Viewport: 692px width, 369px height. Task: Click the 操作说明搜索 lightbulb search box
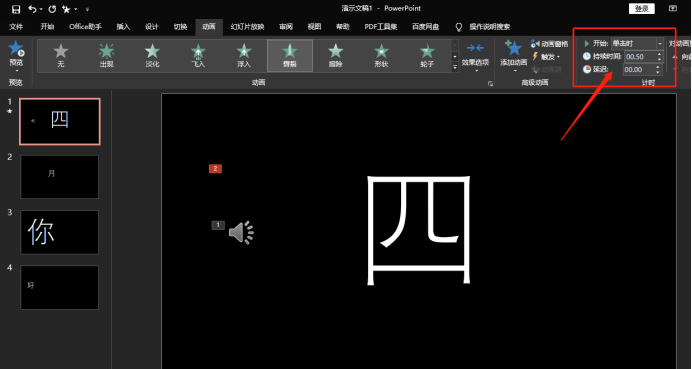483,27
